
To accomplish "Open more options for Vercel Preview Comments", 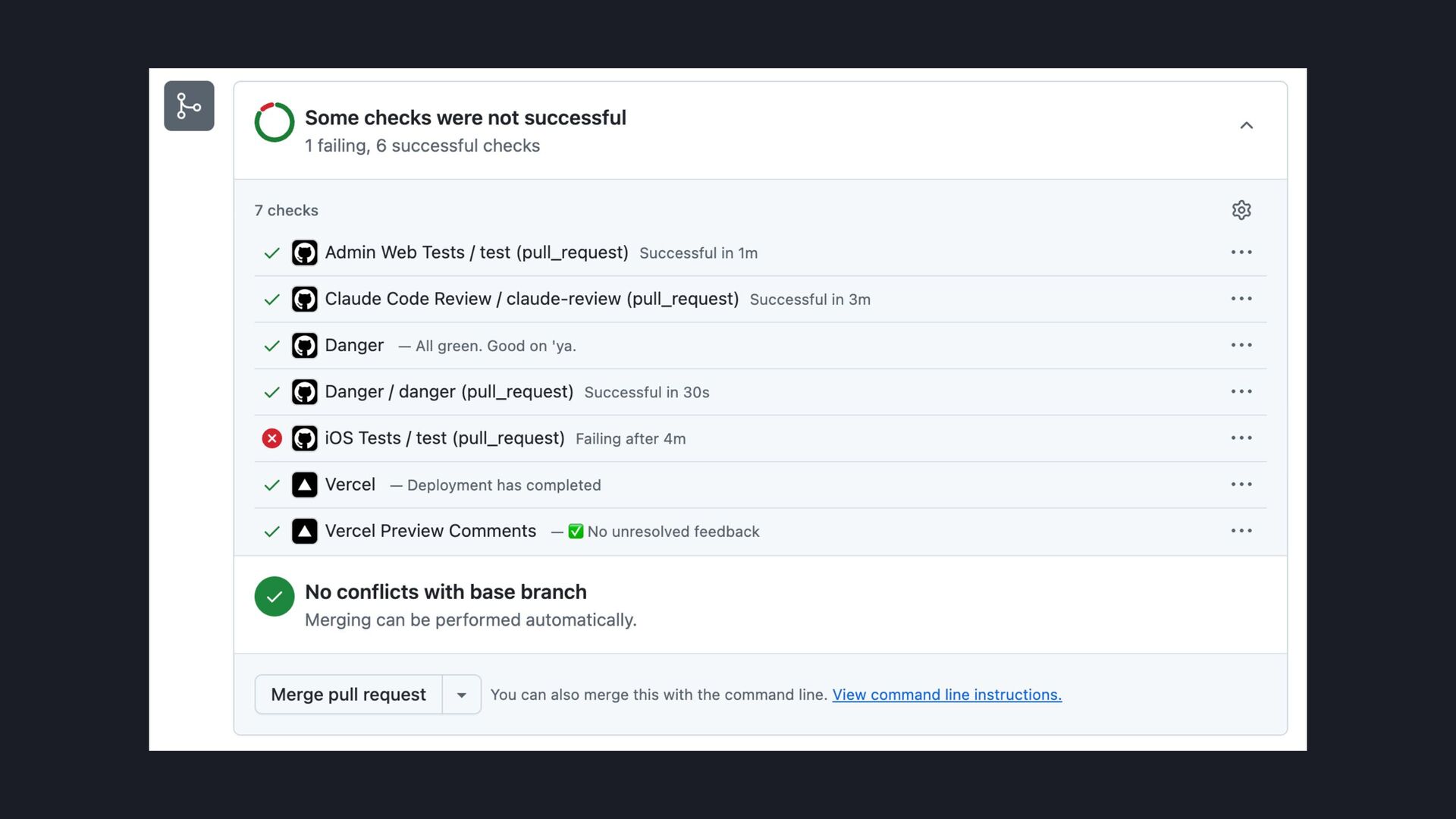I will point(1241,531).
